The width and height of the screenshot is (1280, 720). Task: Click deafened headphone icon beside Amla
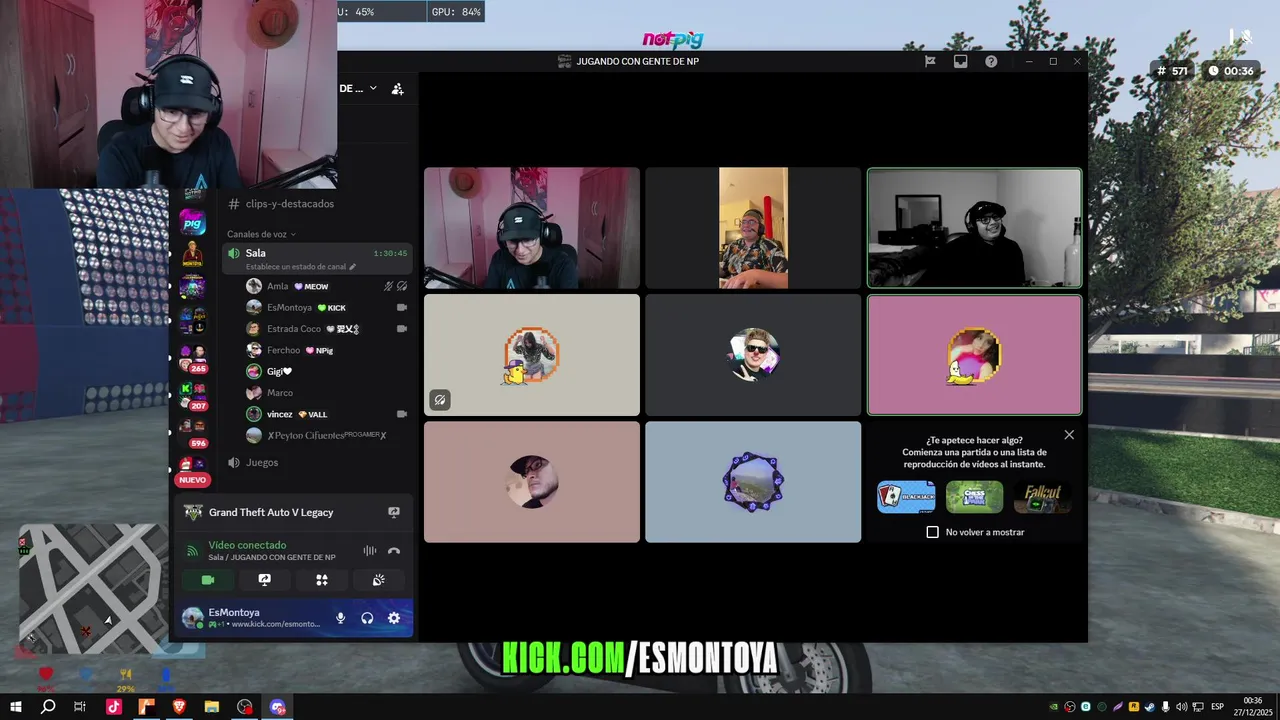[402, 286]
